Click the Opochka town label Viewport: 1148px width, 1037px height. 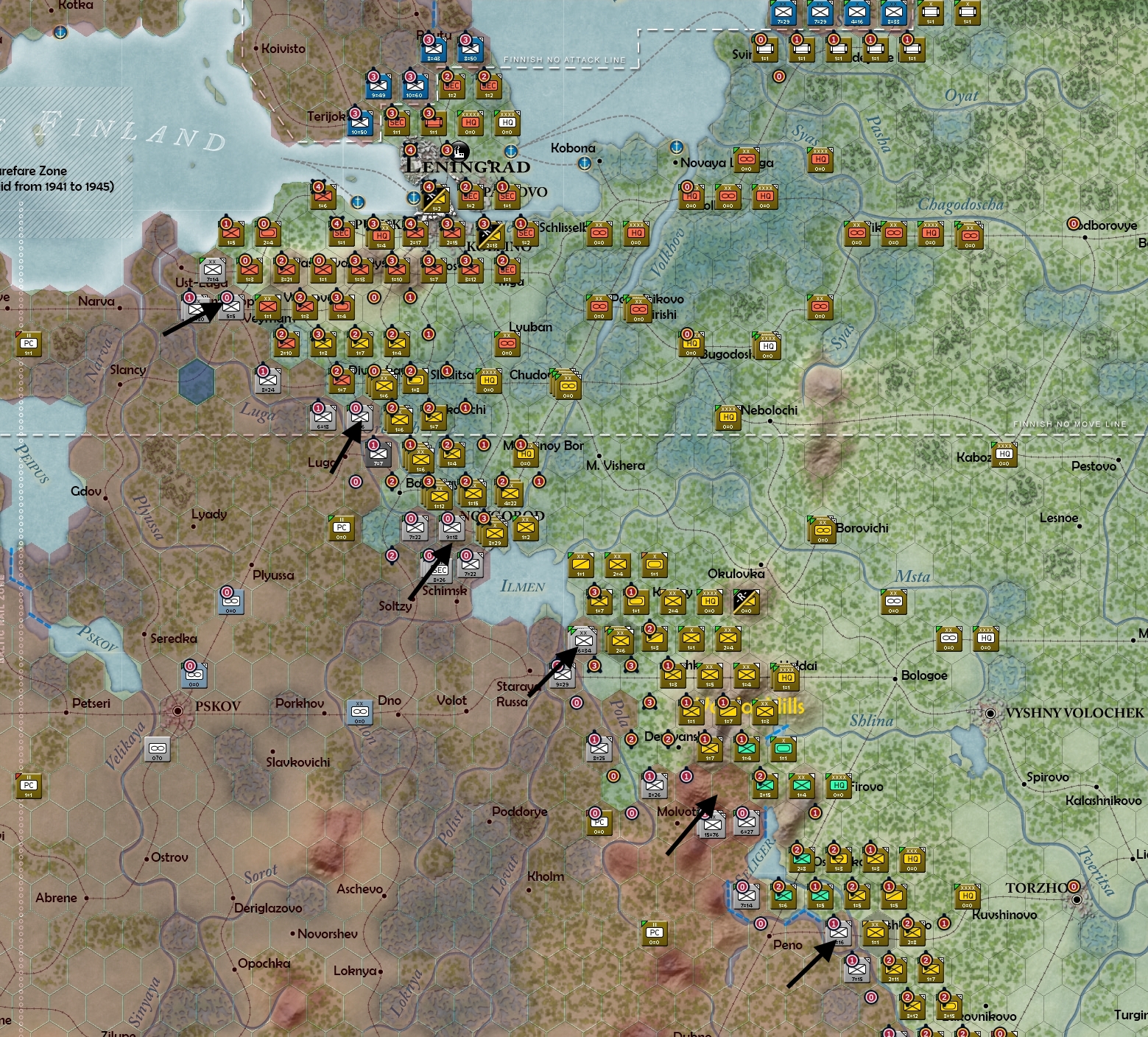click(264, 963)
